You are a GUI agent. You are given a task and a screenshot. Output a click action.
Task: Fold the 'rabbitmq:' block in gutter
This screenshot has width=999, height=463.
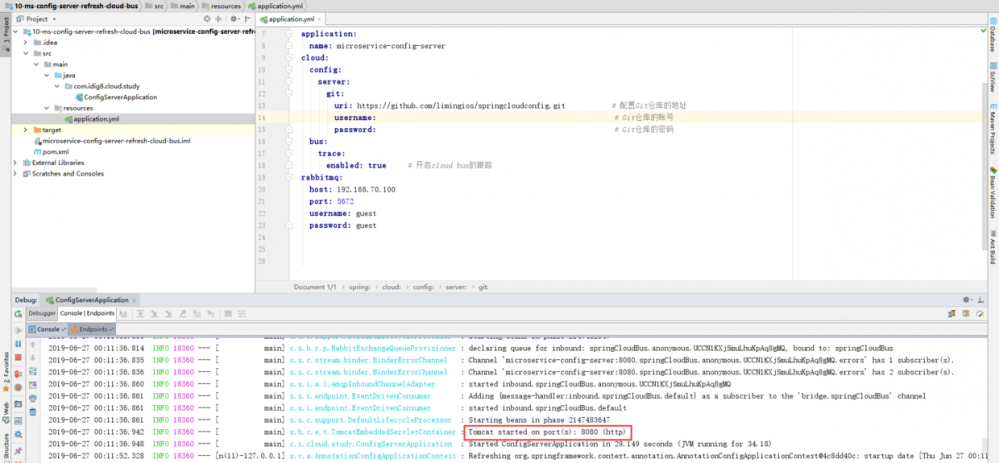(x=289, y=178)
